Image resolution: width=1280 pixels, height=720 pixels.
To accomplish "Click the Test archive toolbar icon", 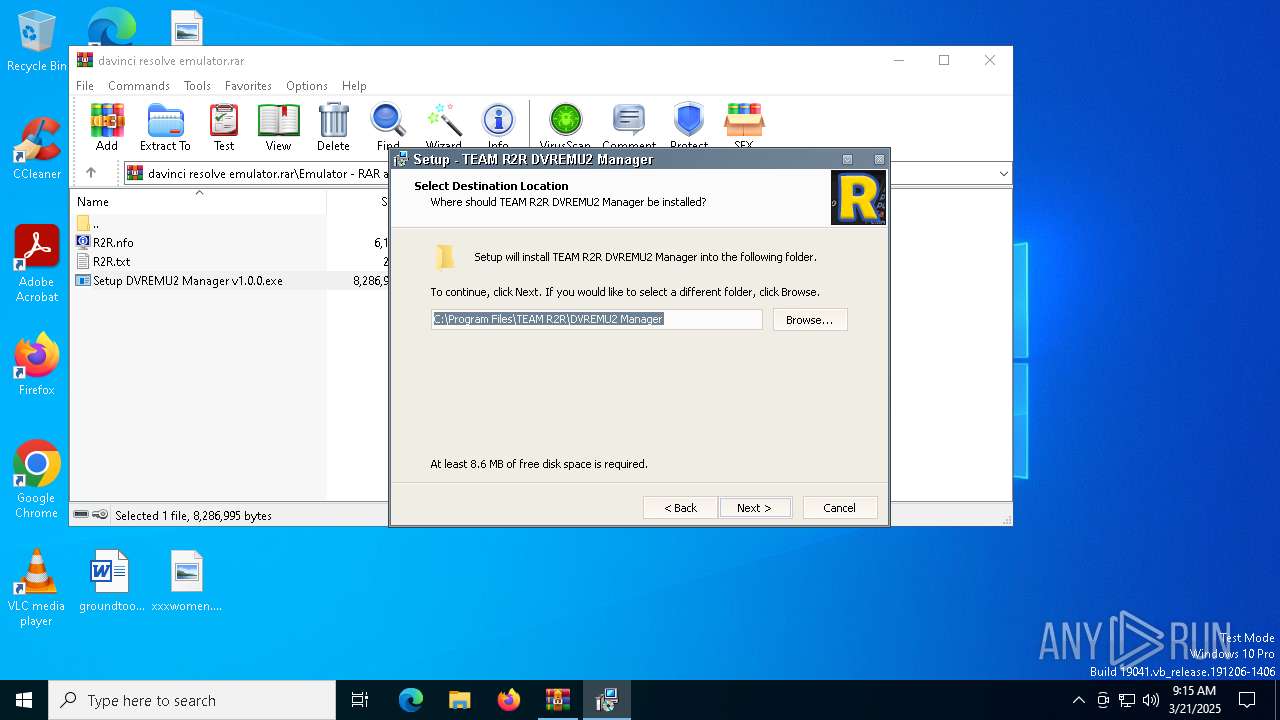I will click(224, 127).
